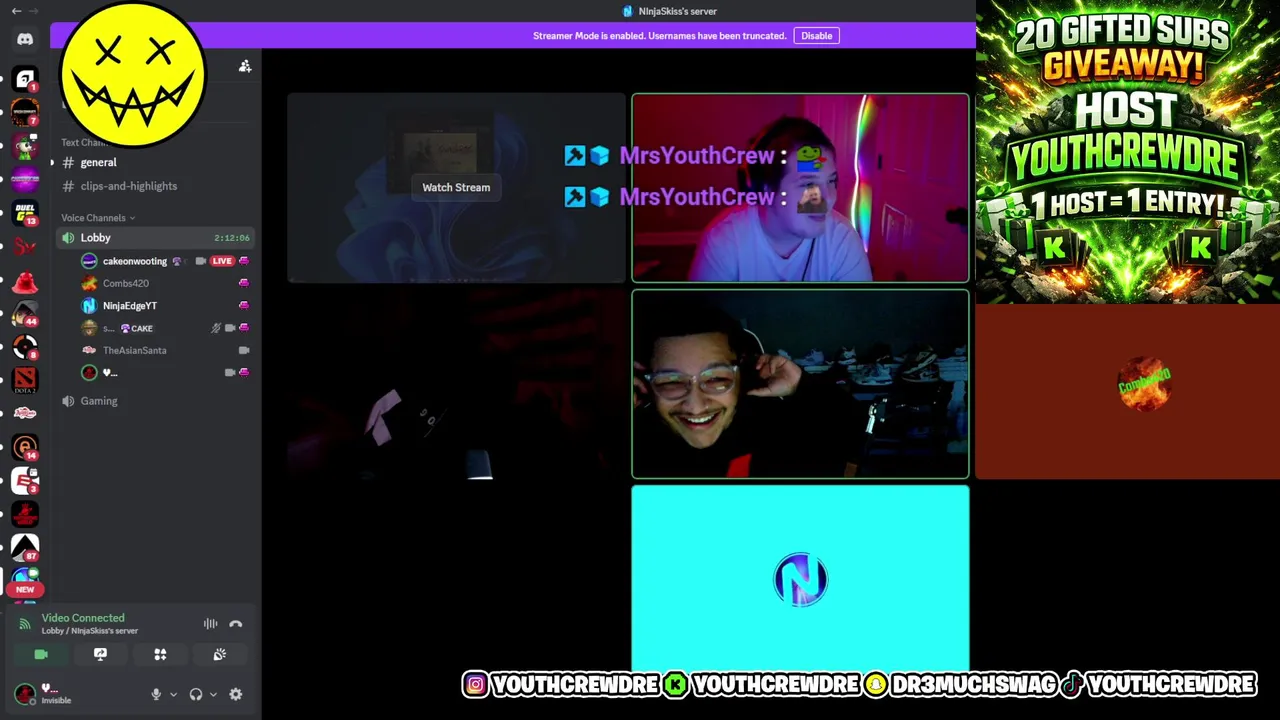Focus the cyan NinjaEdge avatar tile
The width and height of the screenshot is (1280, 720).
point(800,578)
